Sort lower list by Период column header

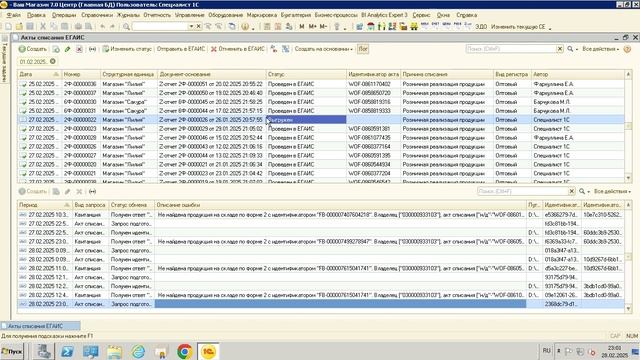pos(44,205)
